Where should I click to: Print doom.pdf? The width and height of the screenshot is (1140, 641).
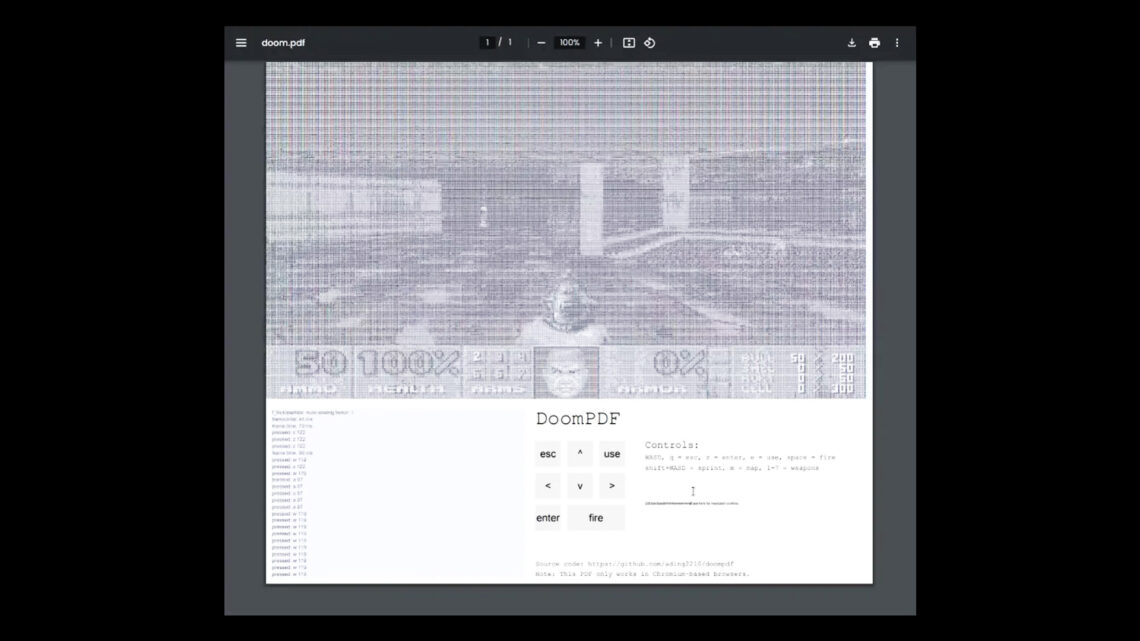click(874, 43)
